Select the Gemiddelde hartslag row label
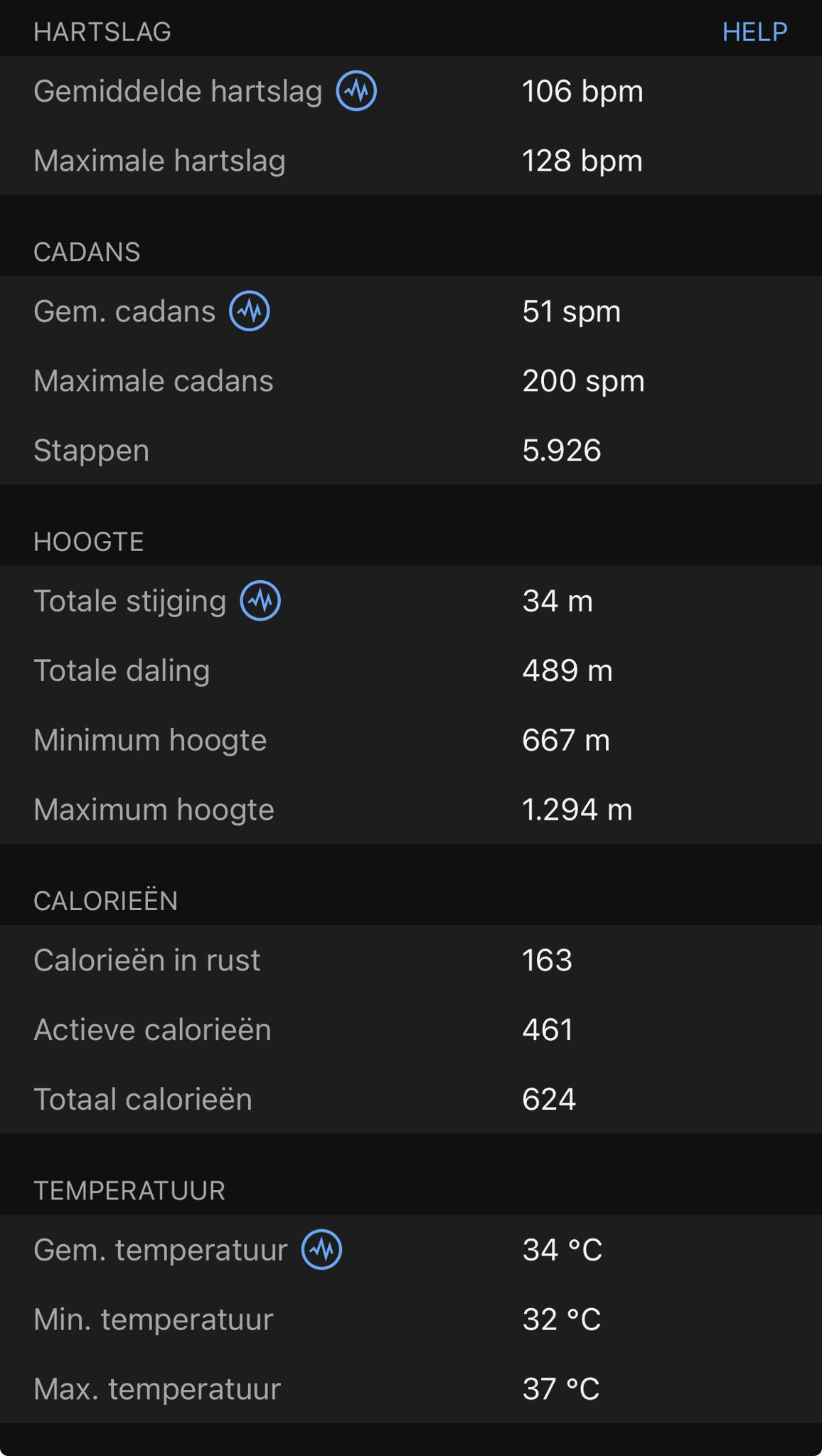 tap(178, 91)
